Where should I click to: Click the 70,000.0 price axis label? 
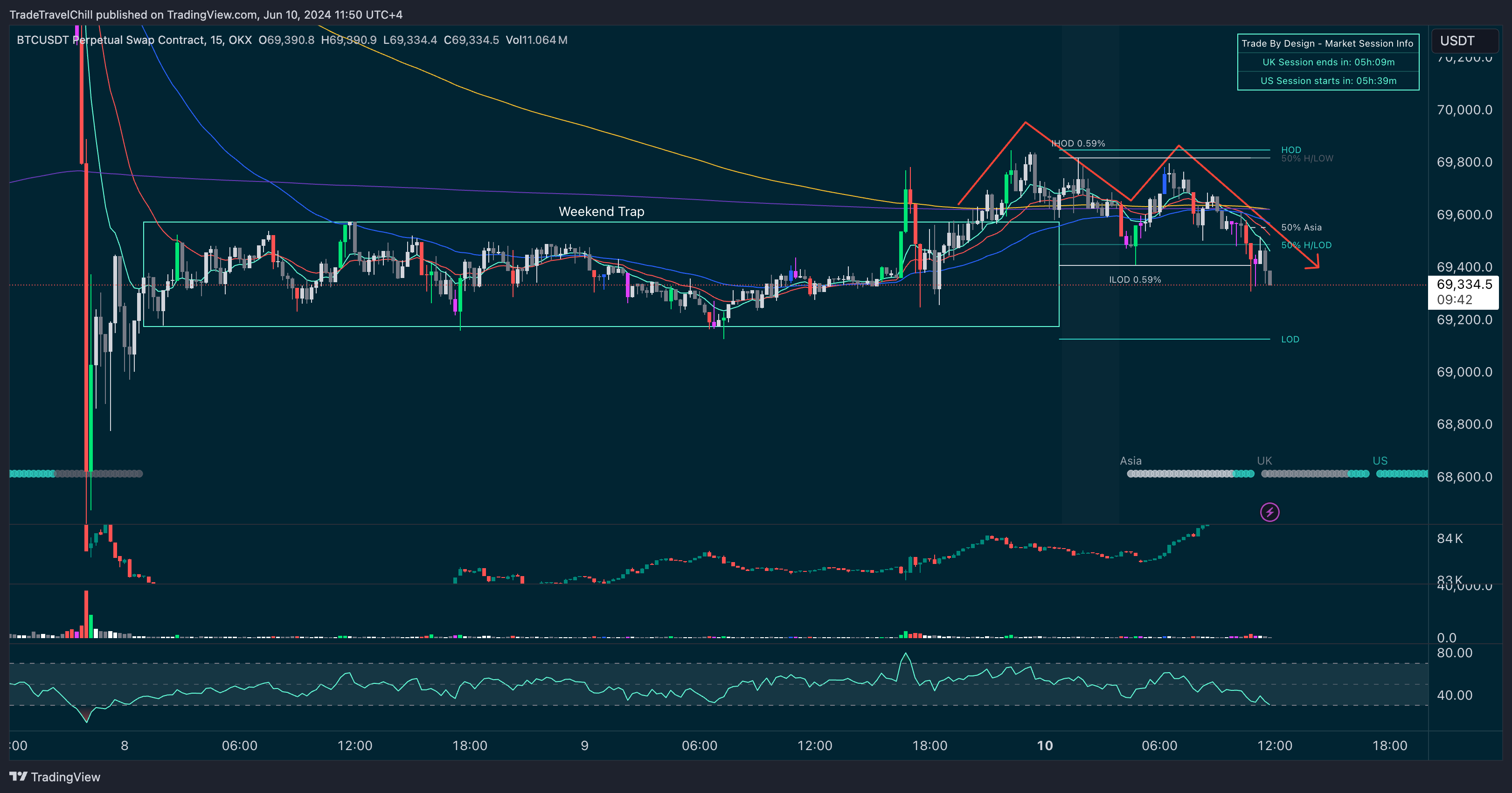coord(1464,110)
